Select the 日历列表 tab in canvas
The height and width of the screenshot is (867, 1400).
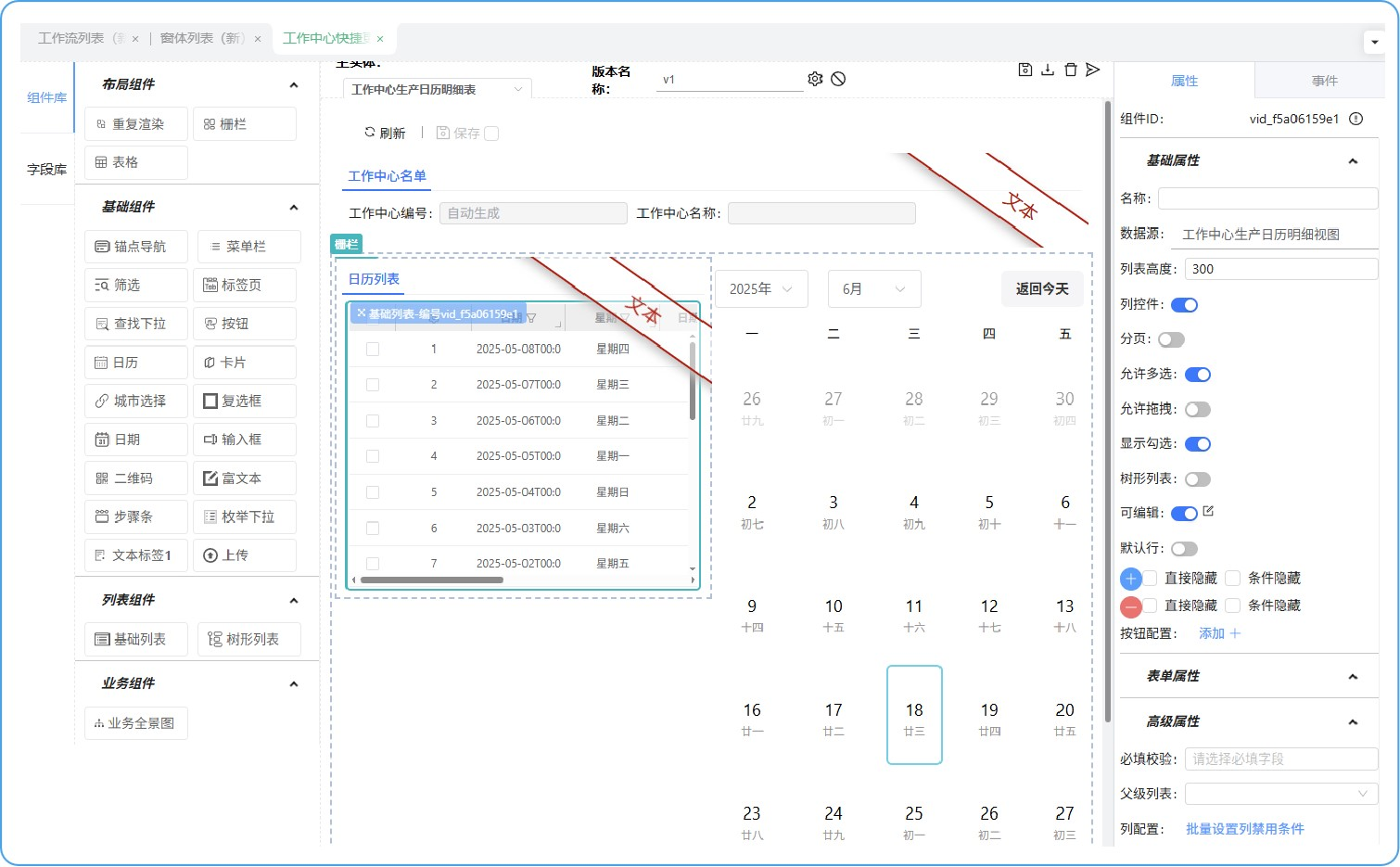pyautogui.click(x=374, y=279)
